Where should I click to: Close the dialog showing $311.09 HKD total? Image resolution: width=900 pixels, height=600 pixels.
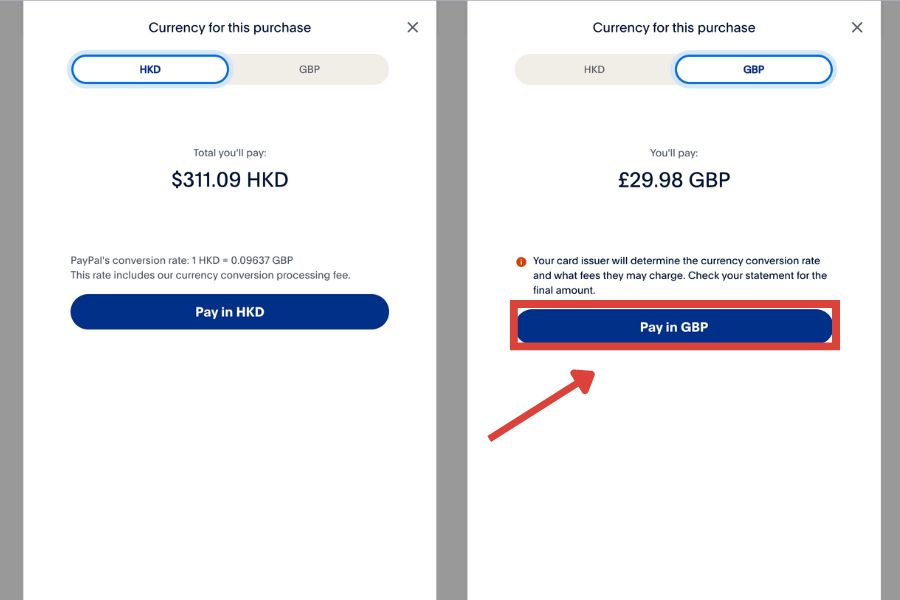pos(412,28)
